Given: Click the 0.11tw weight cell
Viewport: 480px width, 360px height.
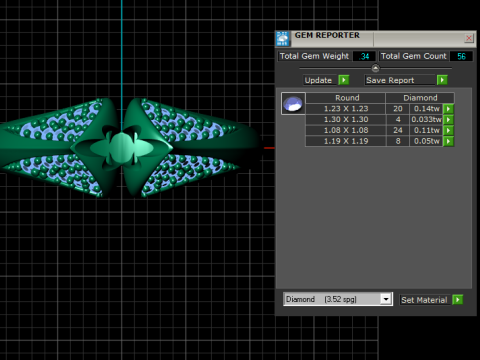Looking at the screenshot, I should click(x=426, y=130).
